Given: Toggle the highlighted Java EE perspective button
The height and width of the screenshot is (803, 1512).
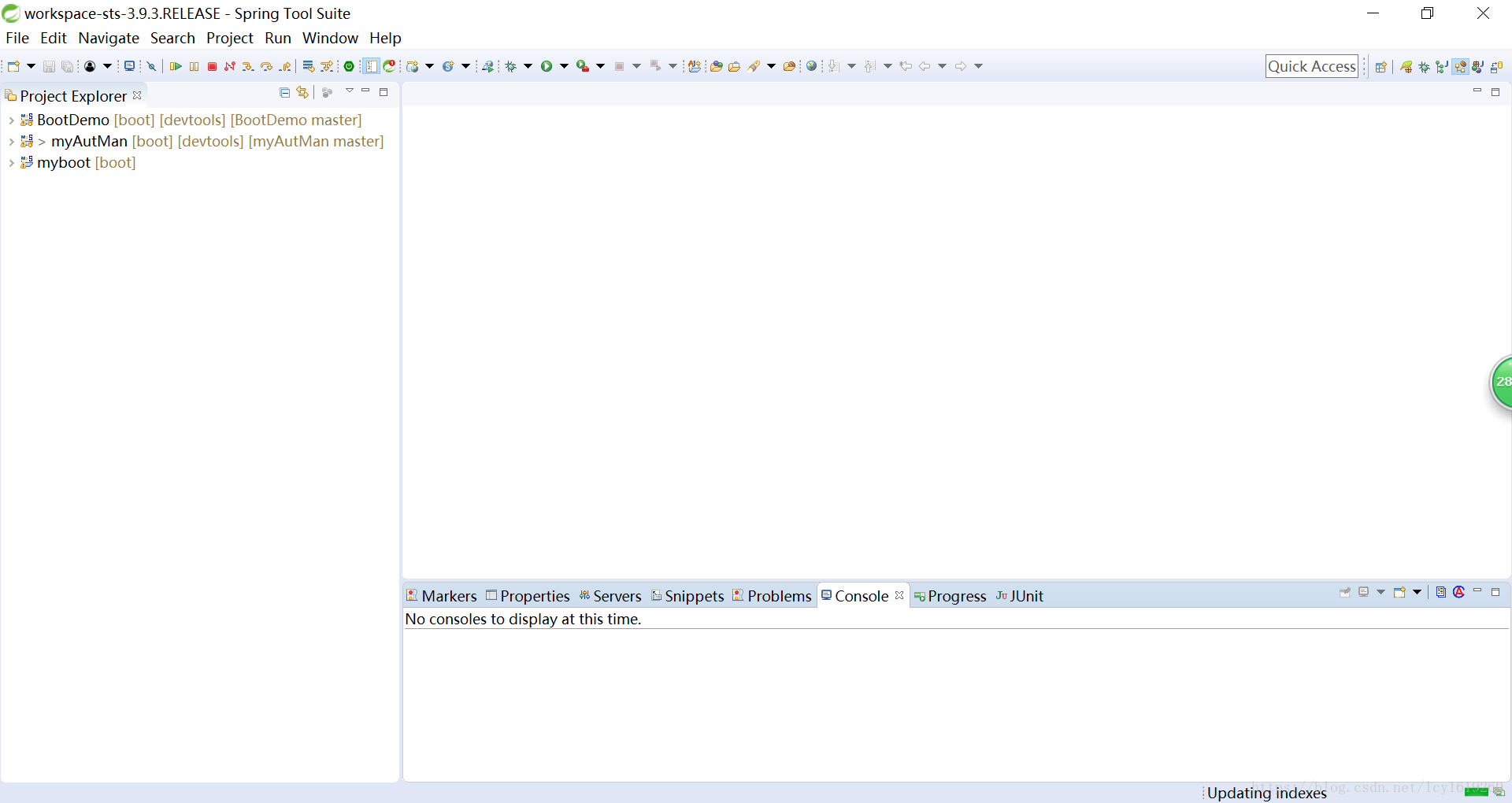Looking at the screenshot, I should [x=1461, y=67].
